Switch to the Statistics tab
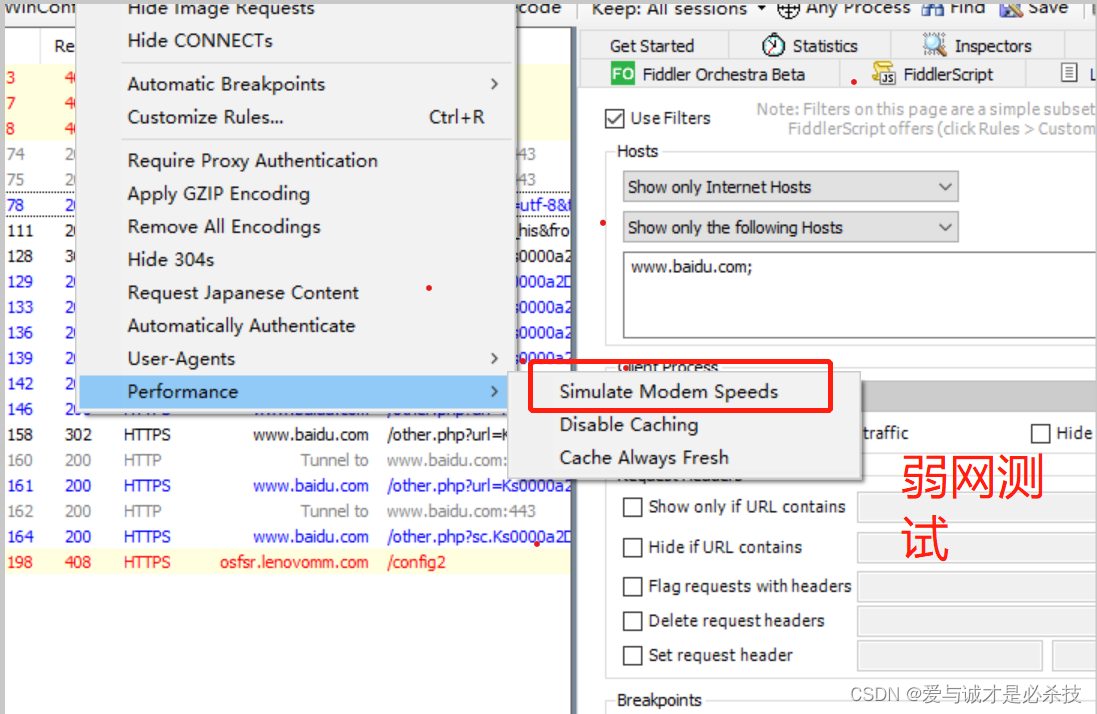The image size is (1097, 714). 810,46
